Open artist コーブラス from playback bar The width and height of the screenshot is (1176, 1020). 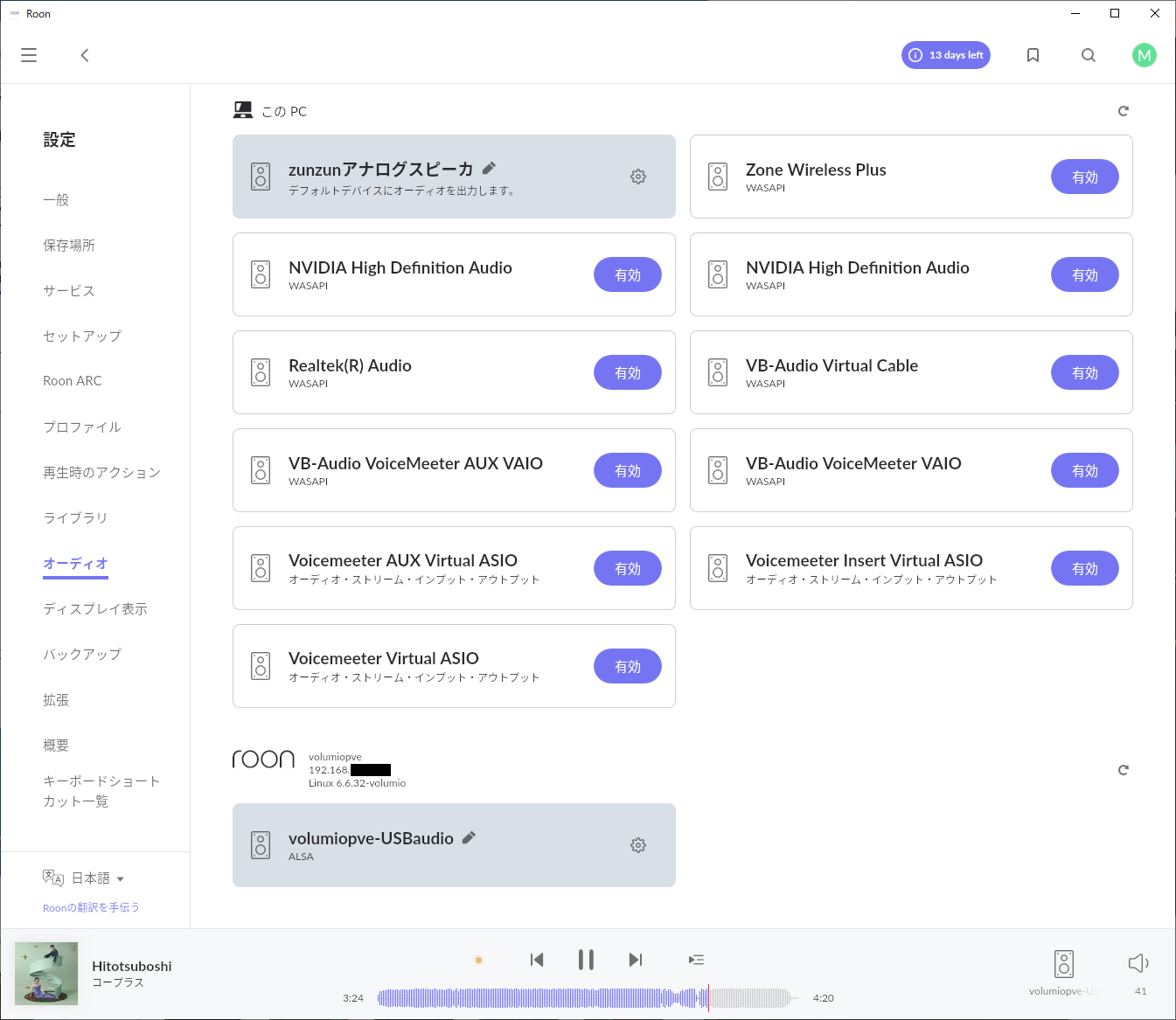point(118,982)
